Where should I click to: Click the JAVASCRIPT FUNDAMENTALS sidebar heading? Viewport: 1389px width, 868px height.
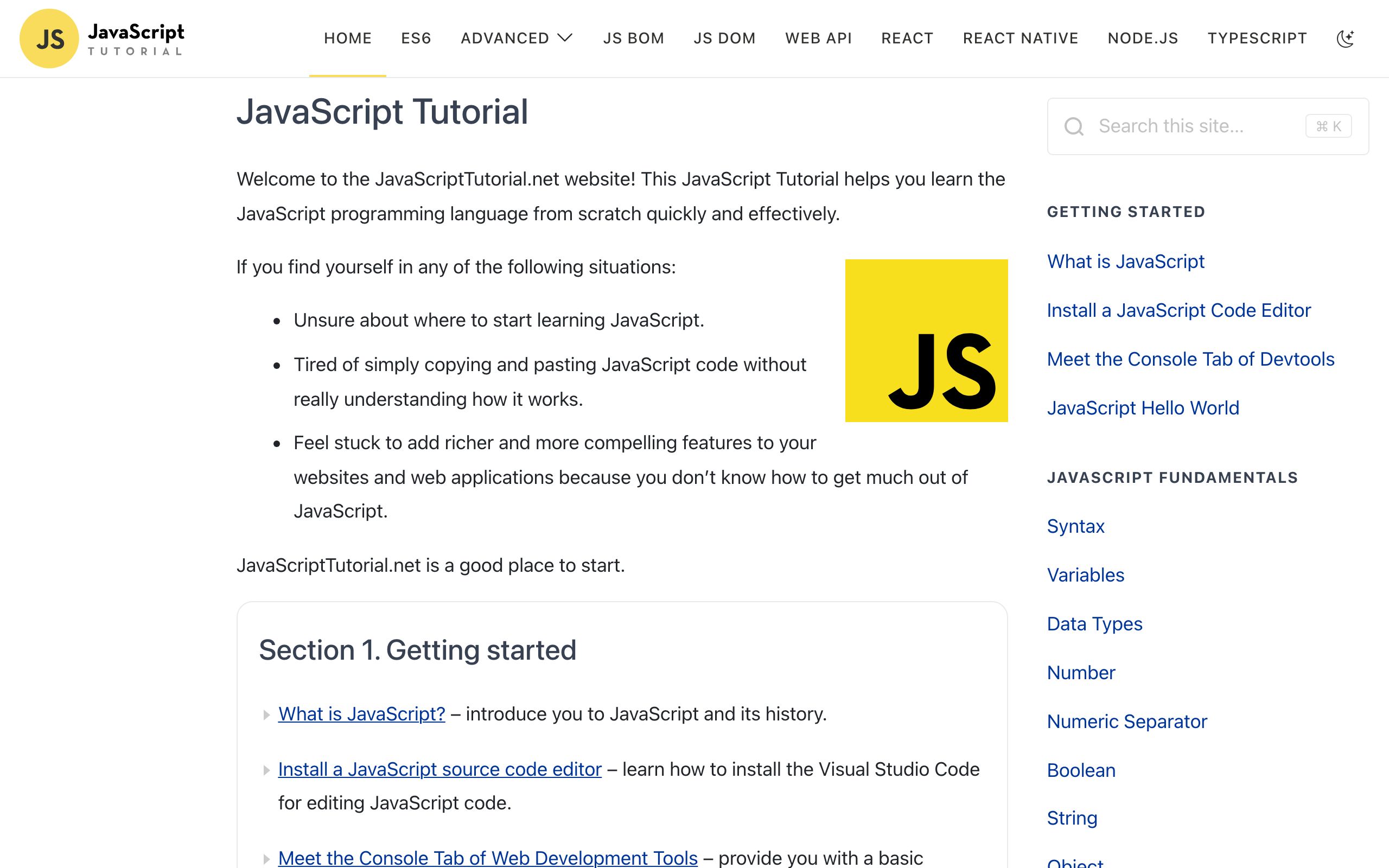tap(1172, 477)
